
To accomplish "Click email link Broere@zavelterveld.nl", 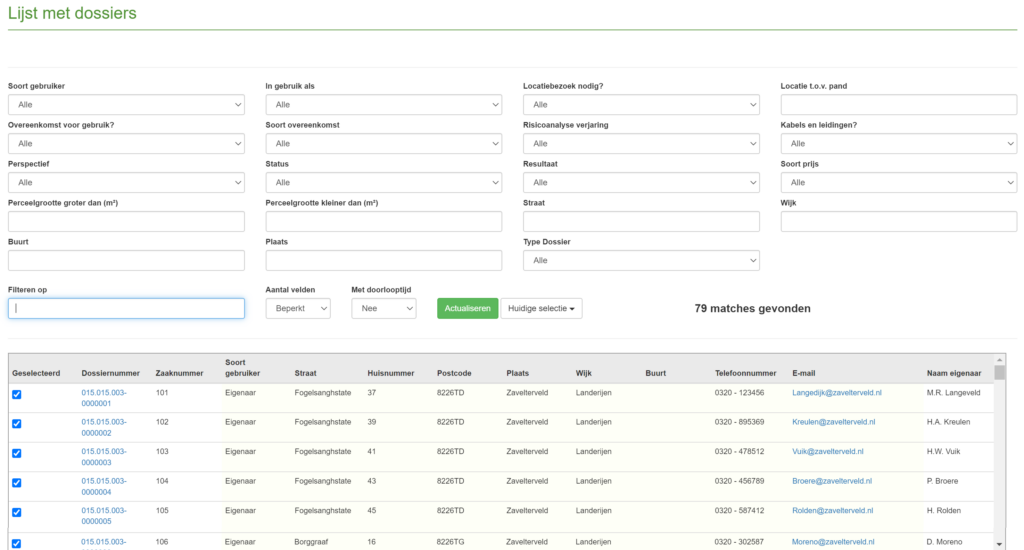I will 831,481.
